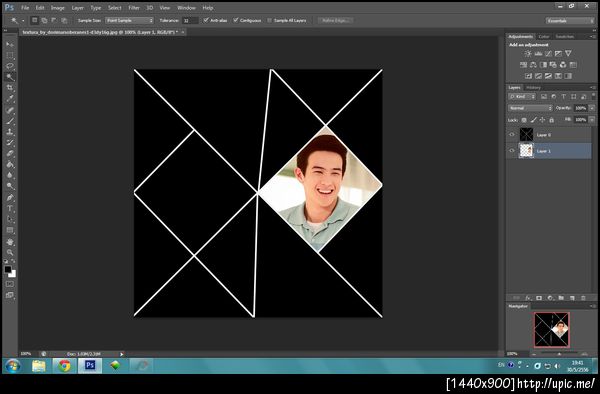The height and width of the screenshot is (394, 600).
Task: Select the Hand tool
Action: pos(10,242)
